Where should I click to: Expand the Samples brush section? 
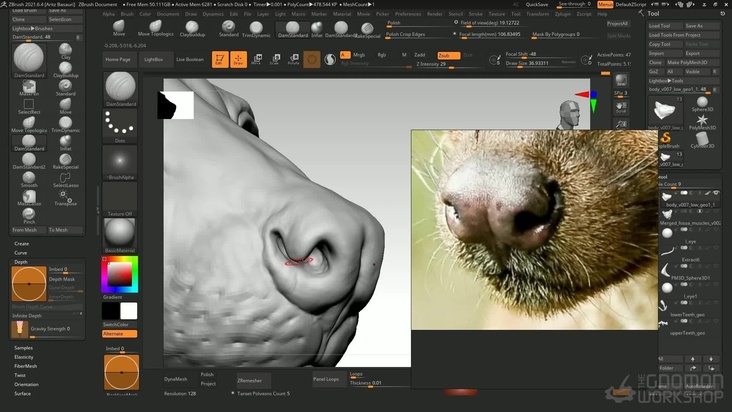(x=22, y=348)
